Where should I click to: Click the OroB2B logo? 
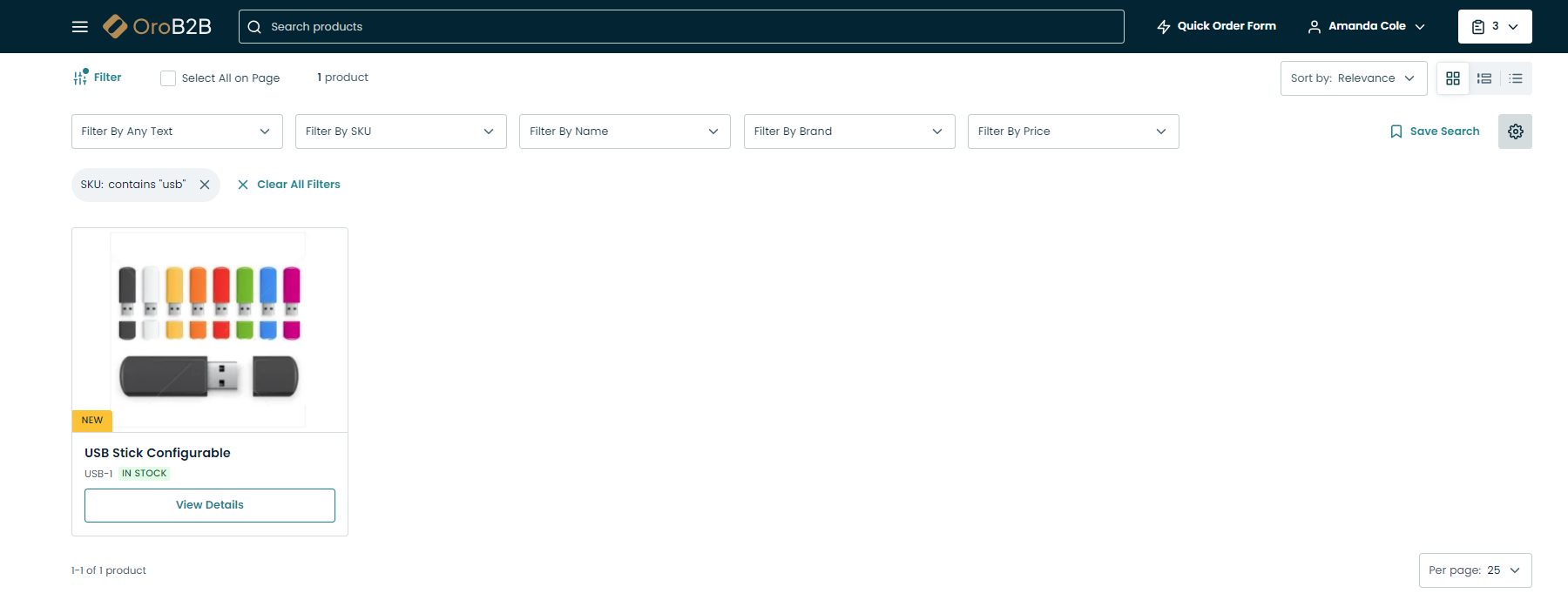(158, 27)
